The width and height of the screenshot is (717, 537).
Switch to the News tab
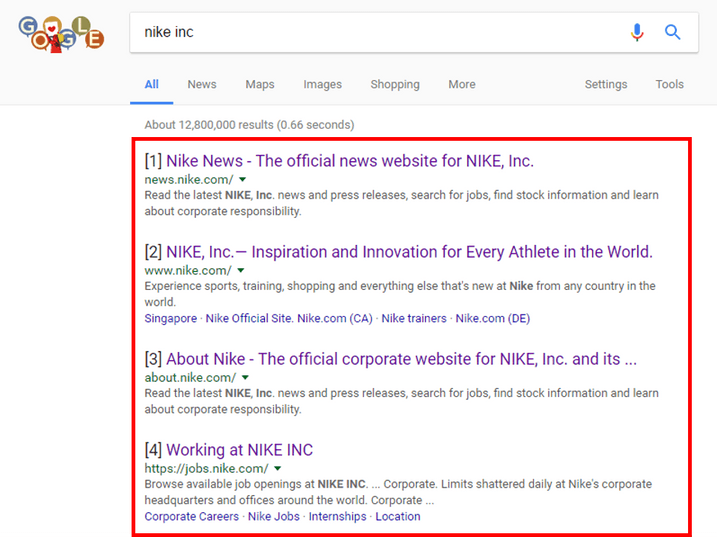coord(202,84)
